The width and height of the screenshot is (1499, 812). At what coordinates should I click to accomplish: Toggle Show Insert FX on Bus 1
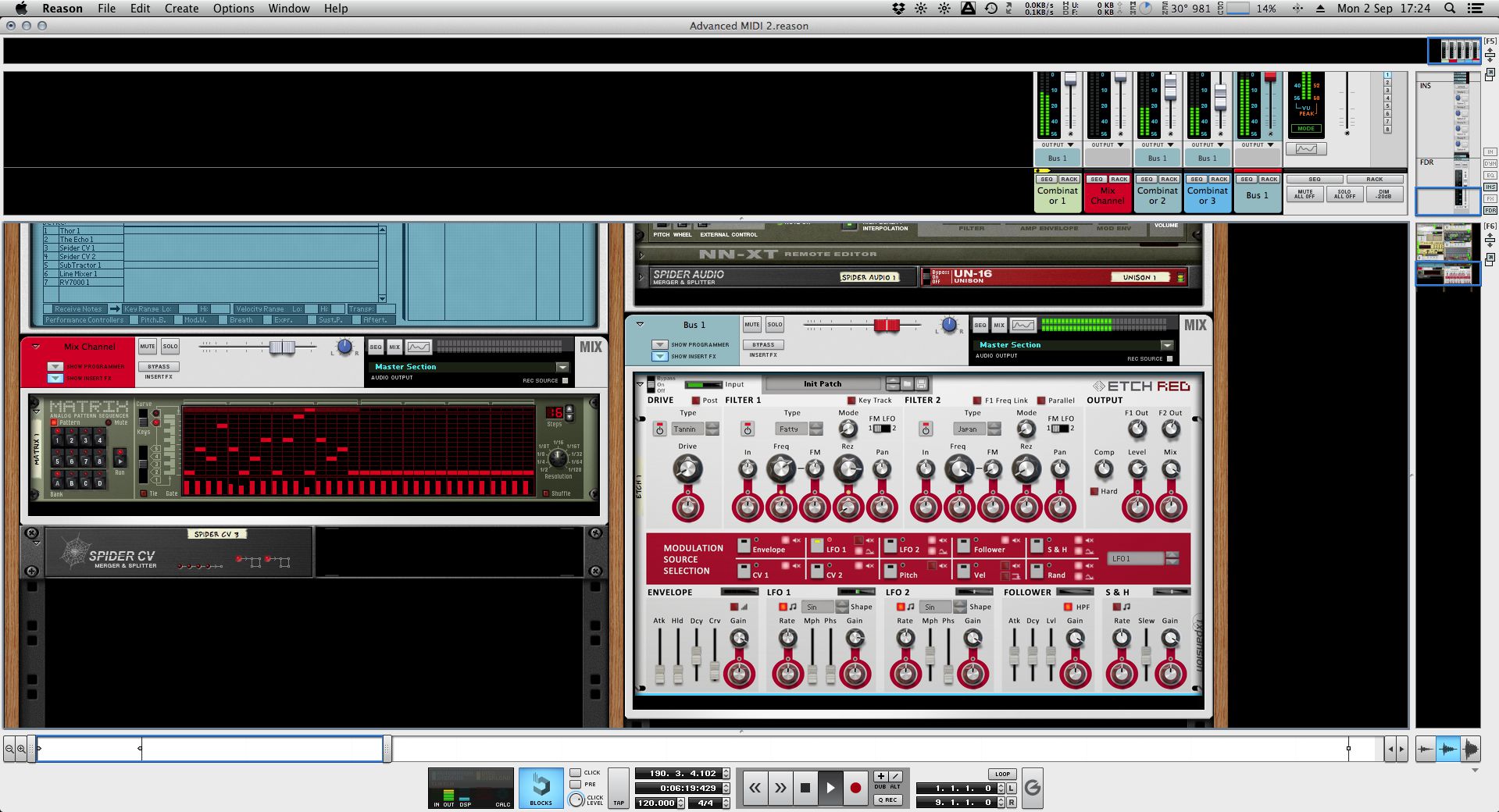660,356
